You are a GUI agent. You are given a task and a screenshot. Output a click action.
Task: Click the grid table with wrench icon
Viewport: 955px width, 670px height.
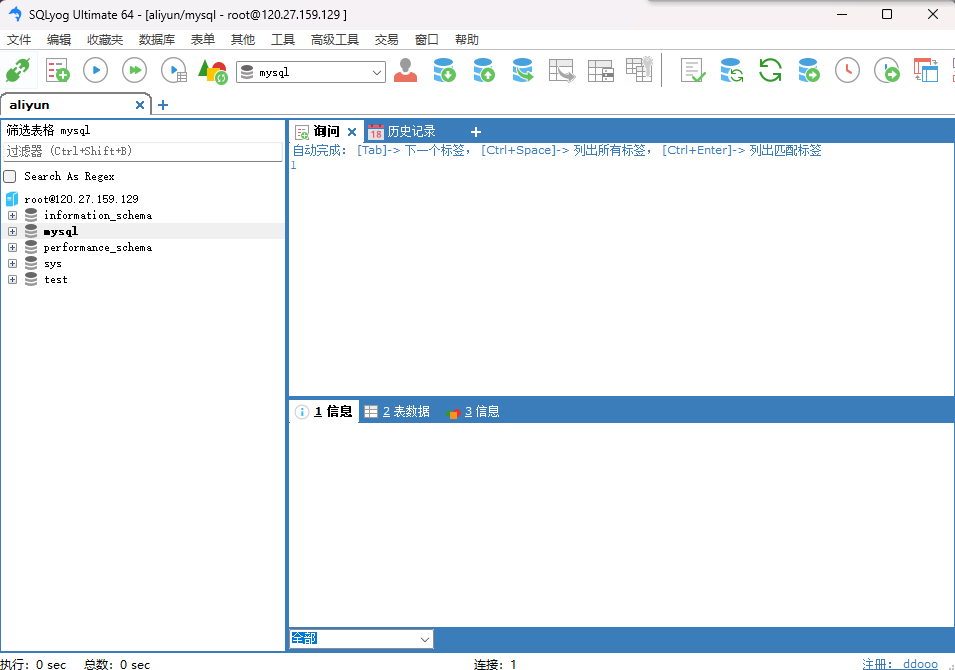(x=640, y=69)
